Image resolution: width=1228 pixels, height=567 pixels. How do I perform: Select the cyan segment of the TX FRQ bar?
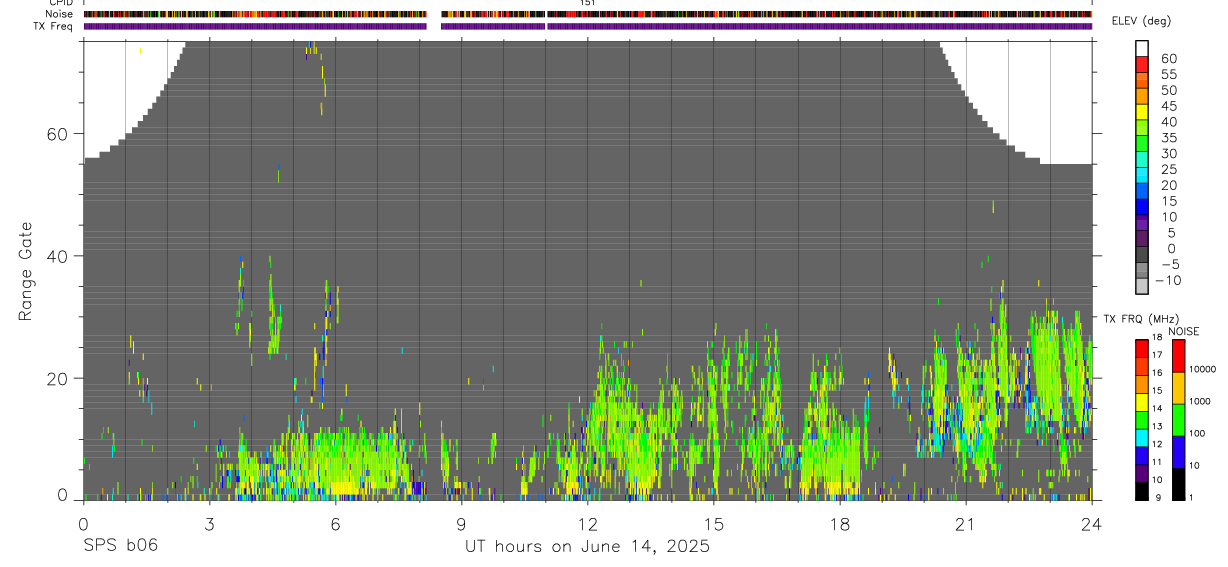point(1142,437)
